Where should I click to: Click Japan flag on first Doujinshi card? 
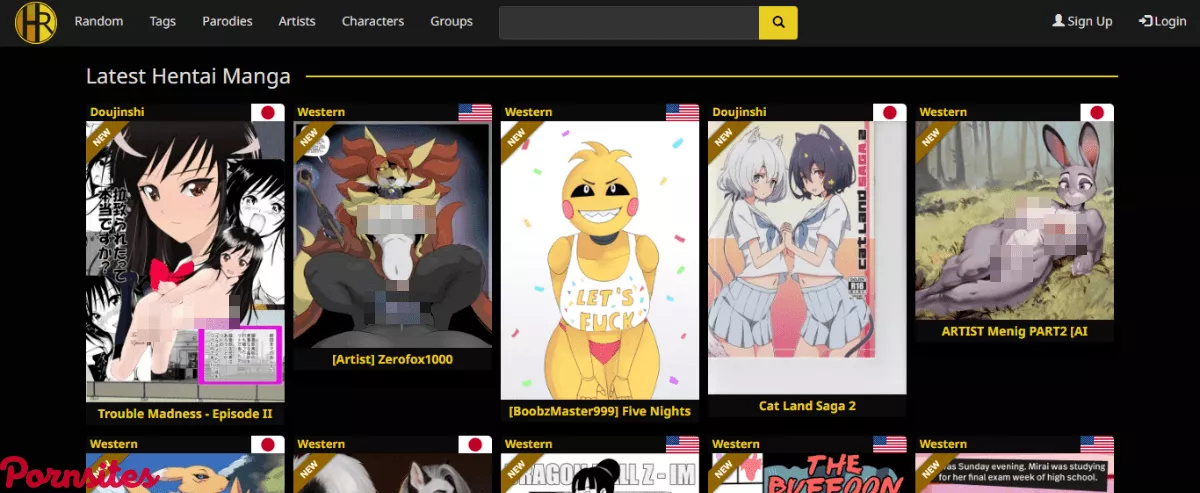pos(267,113)
